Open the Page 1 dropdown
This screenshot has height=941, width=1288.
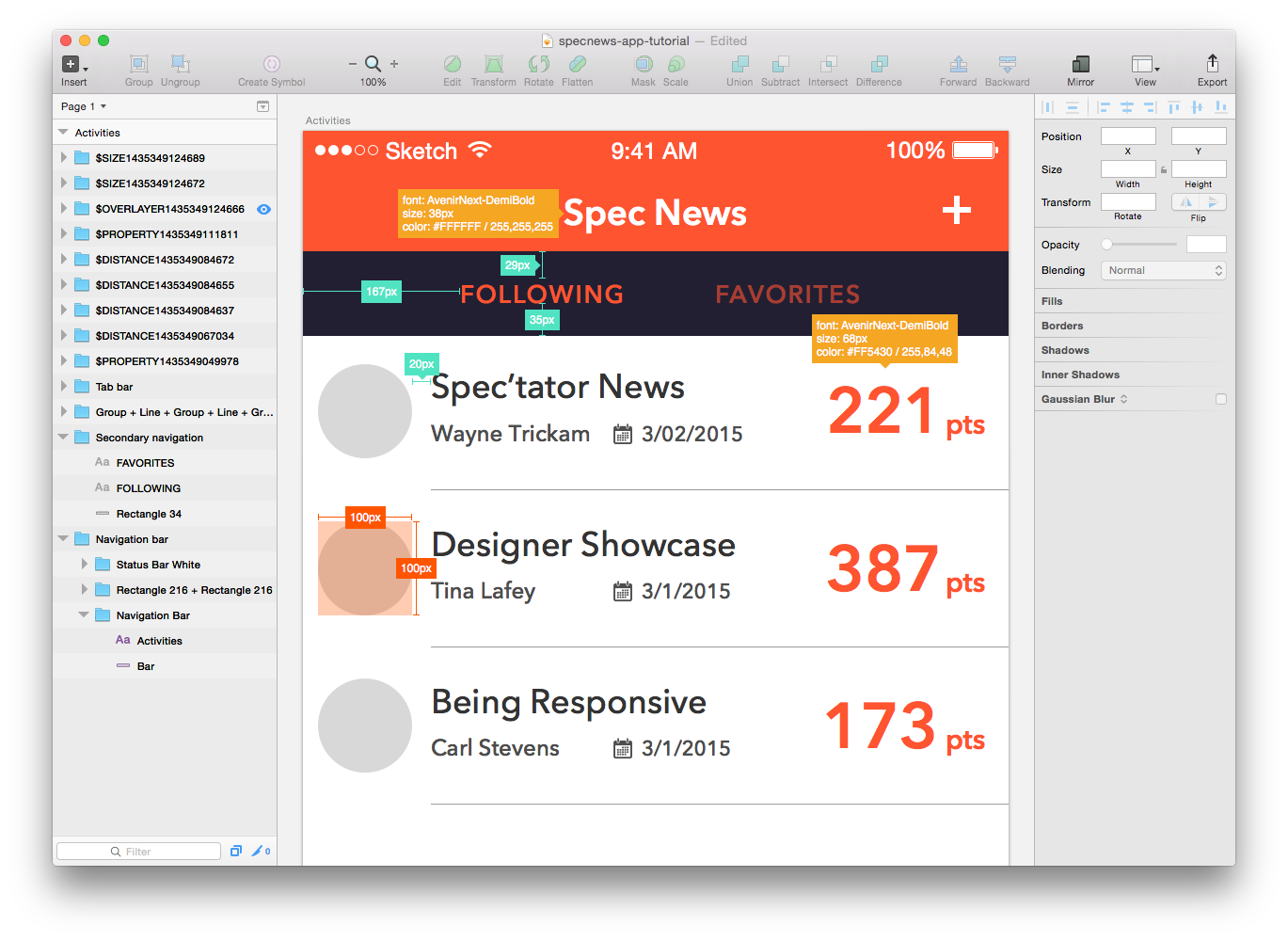pyautogui.click(x=84, y=106)
